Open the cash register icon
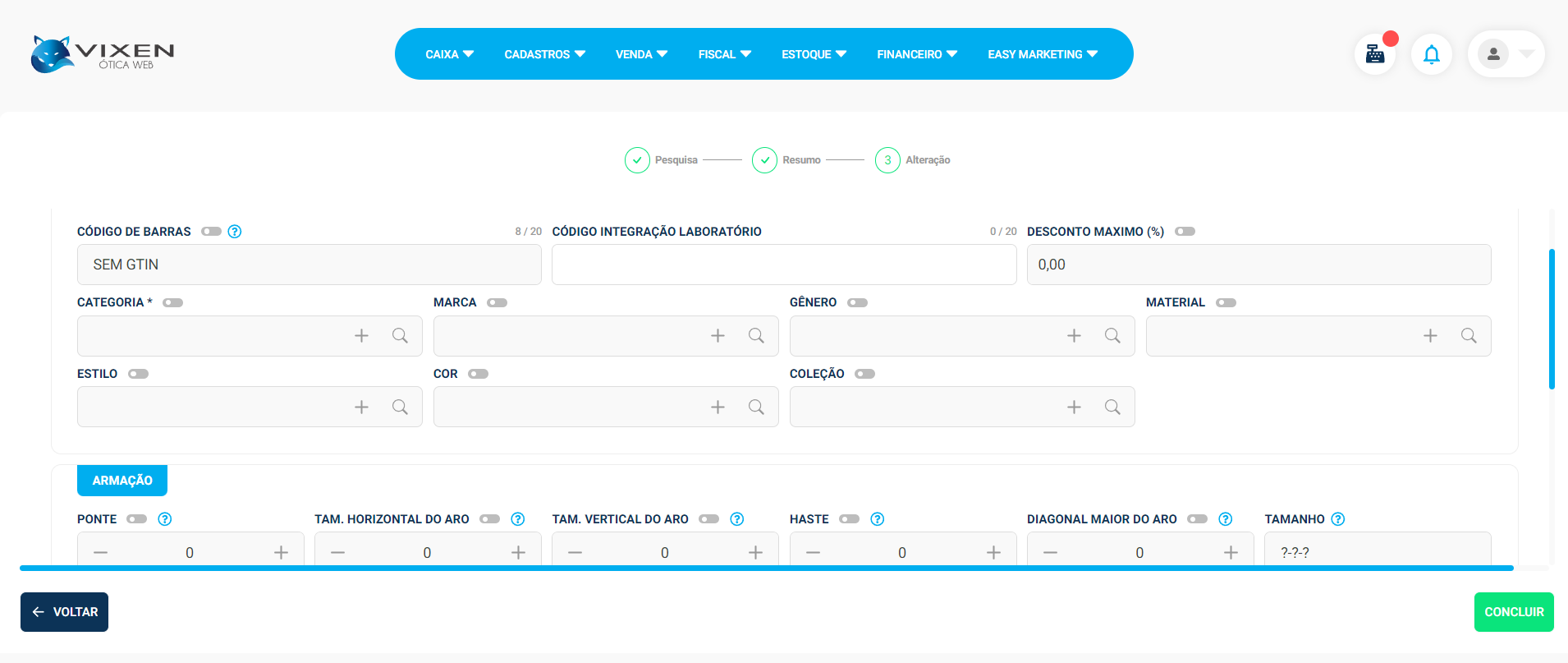Viewport: 1568px width, 663px height. pos(1375,54)
